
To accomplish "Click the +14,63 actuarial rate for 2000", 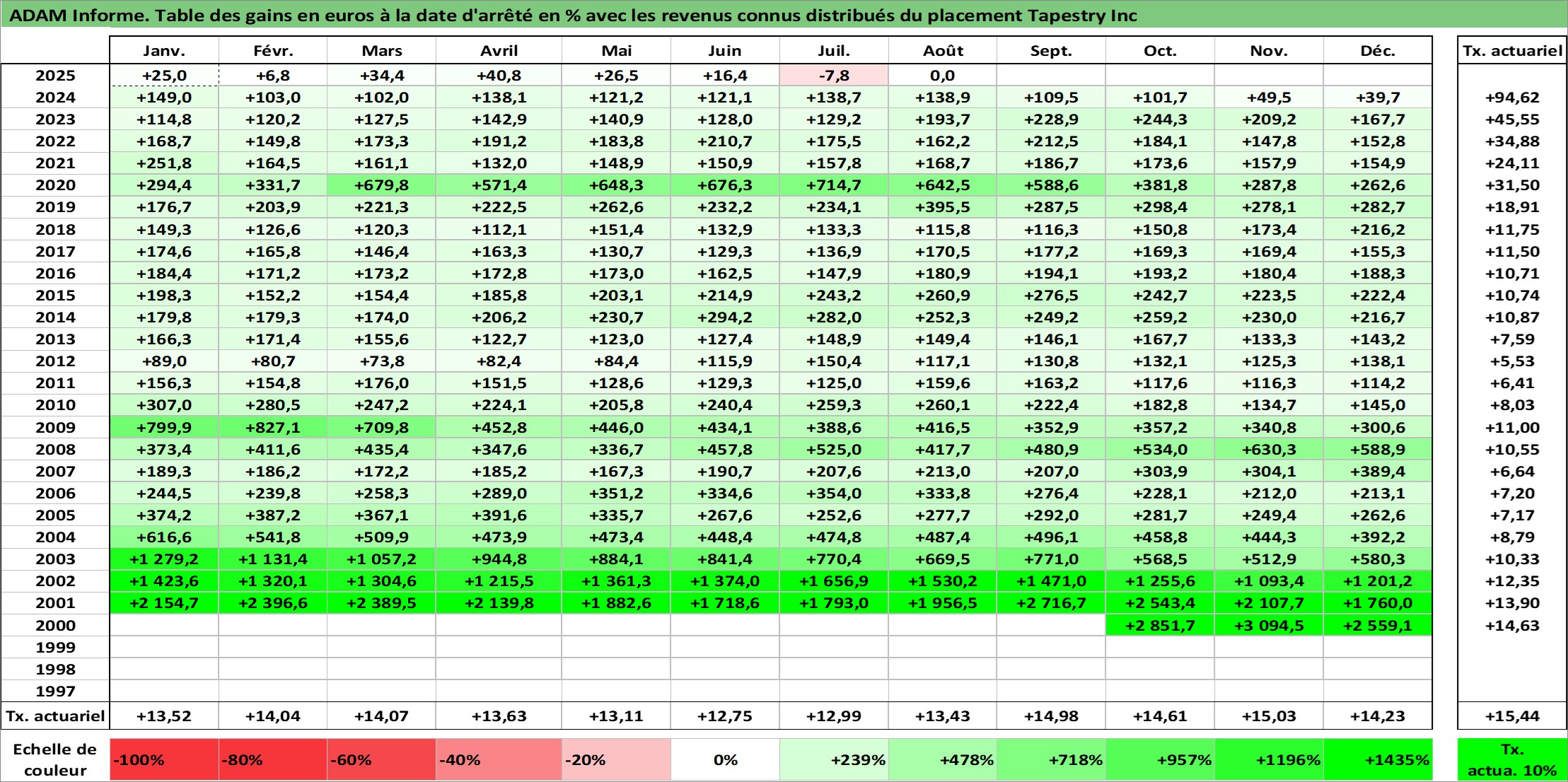I will pos(1512,625).
